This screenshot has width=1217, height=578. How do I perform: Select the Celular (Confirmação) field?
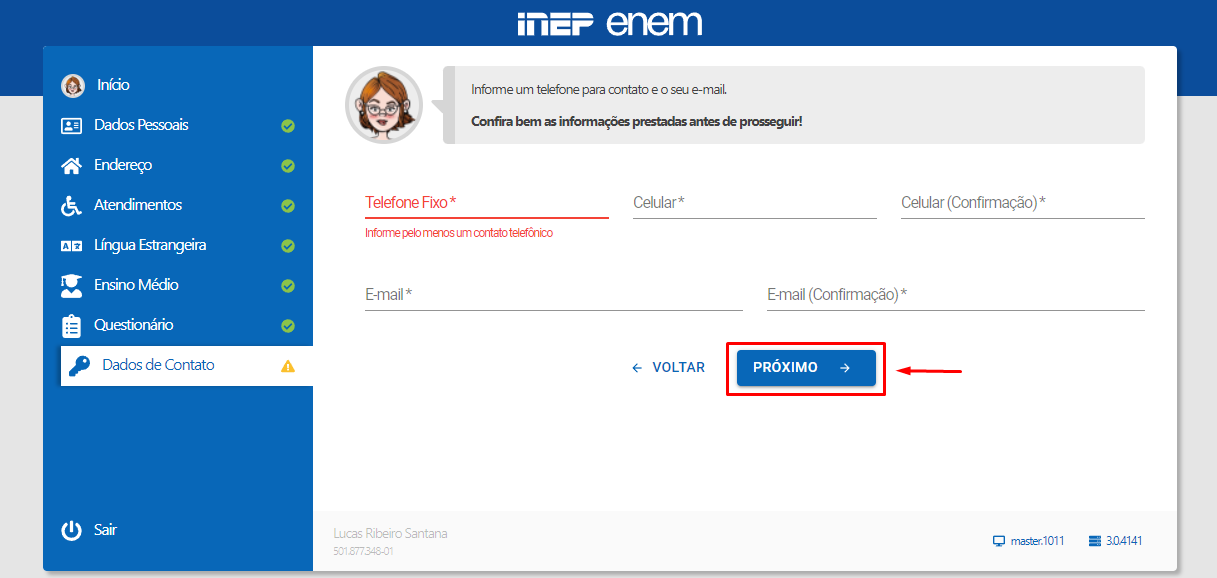pyautogui.click(x=1022, y=203)
